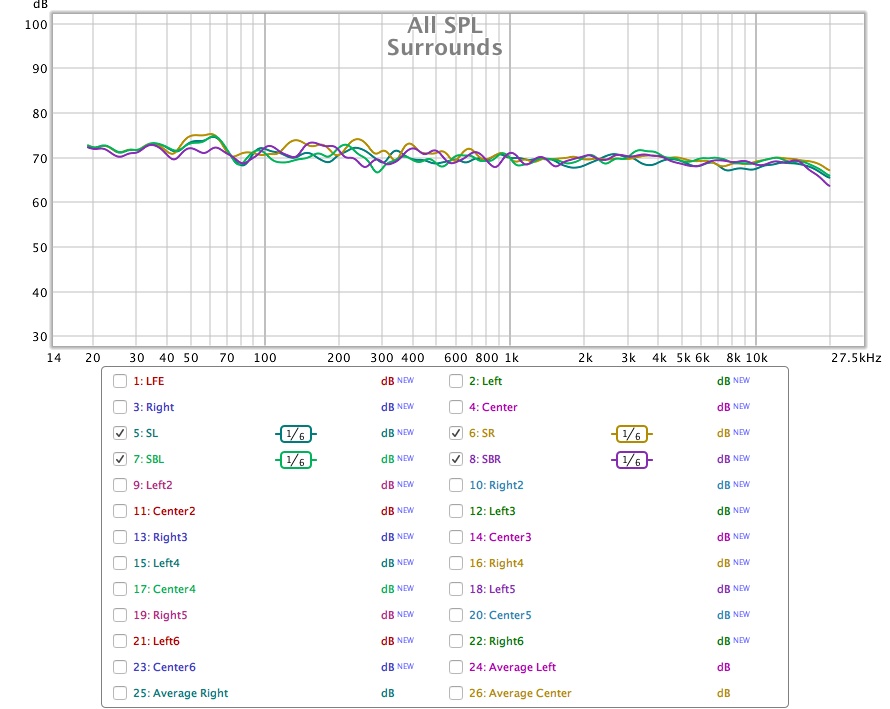
Task: Open the 1/6 smoothing badge for 7: SBL
Action: point(296,460)
